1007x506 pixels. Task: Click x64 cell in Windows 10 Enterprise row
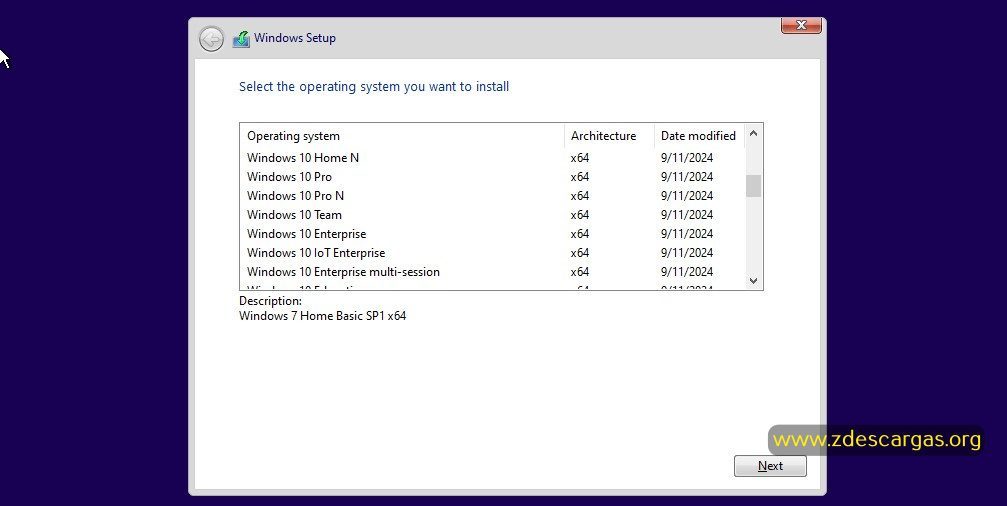[579, 234]
